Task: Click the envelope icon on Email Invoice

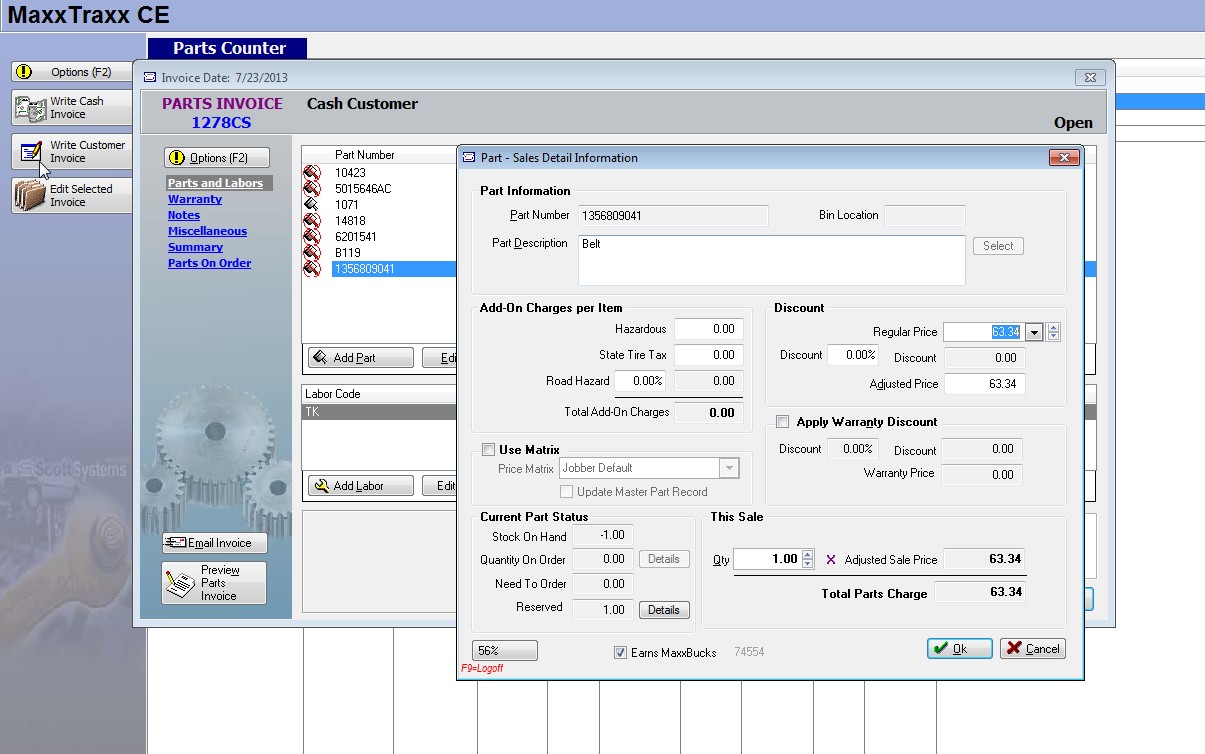Action: click(175, 543)
